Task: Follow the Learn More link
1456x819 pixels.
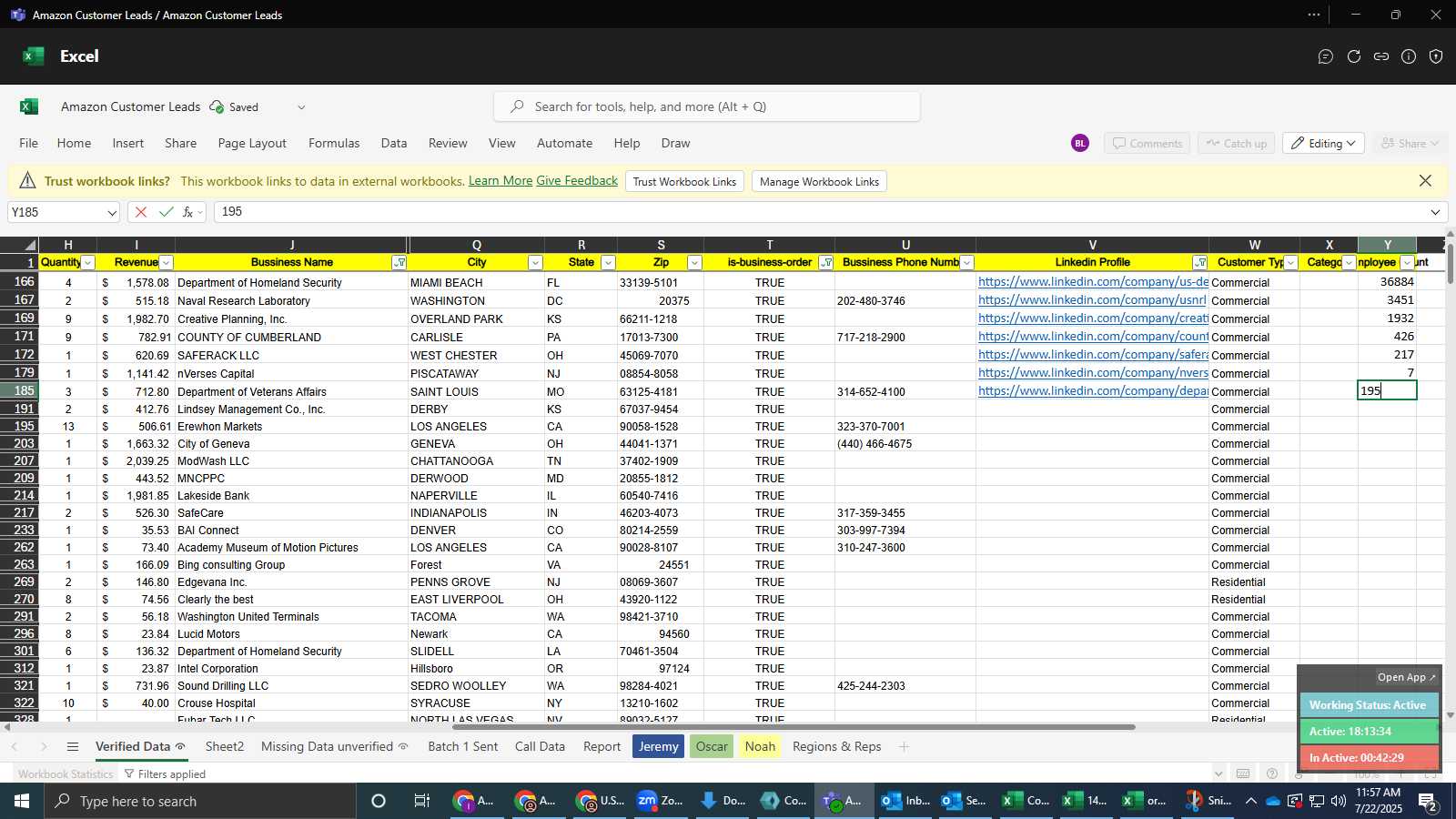Action: point(500,180)
